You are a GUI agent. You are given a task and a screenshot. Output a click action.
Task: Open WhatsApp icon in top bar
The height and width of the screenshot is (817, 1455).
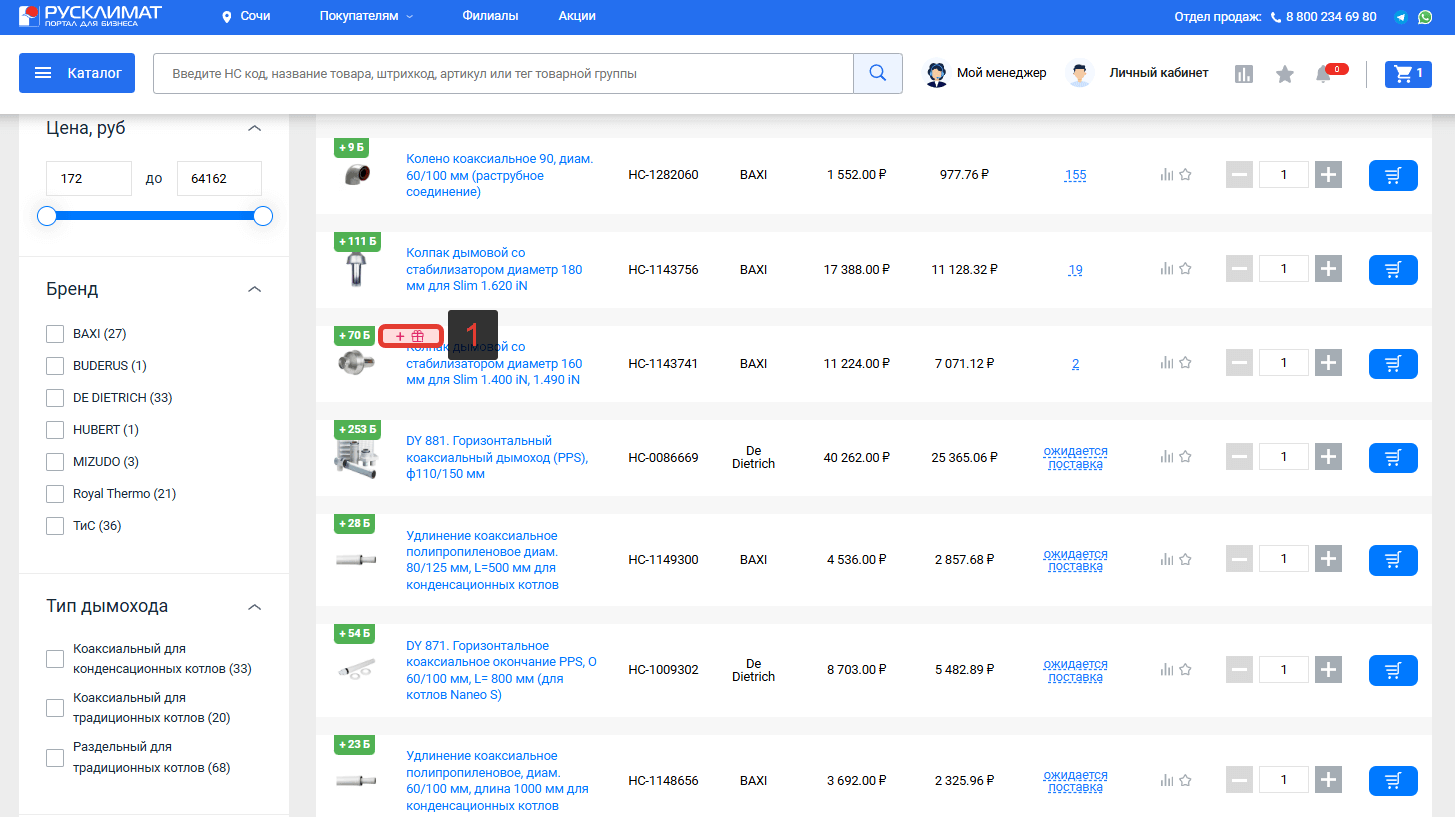1425,17
